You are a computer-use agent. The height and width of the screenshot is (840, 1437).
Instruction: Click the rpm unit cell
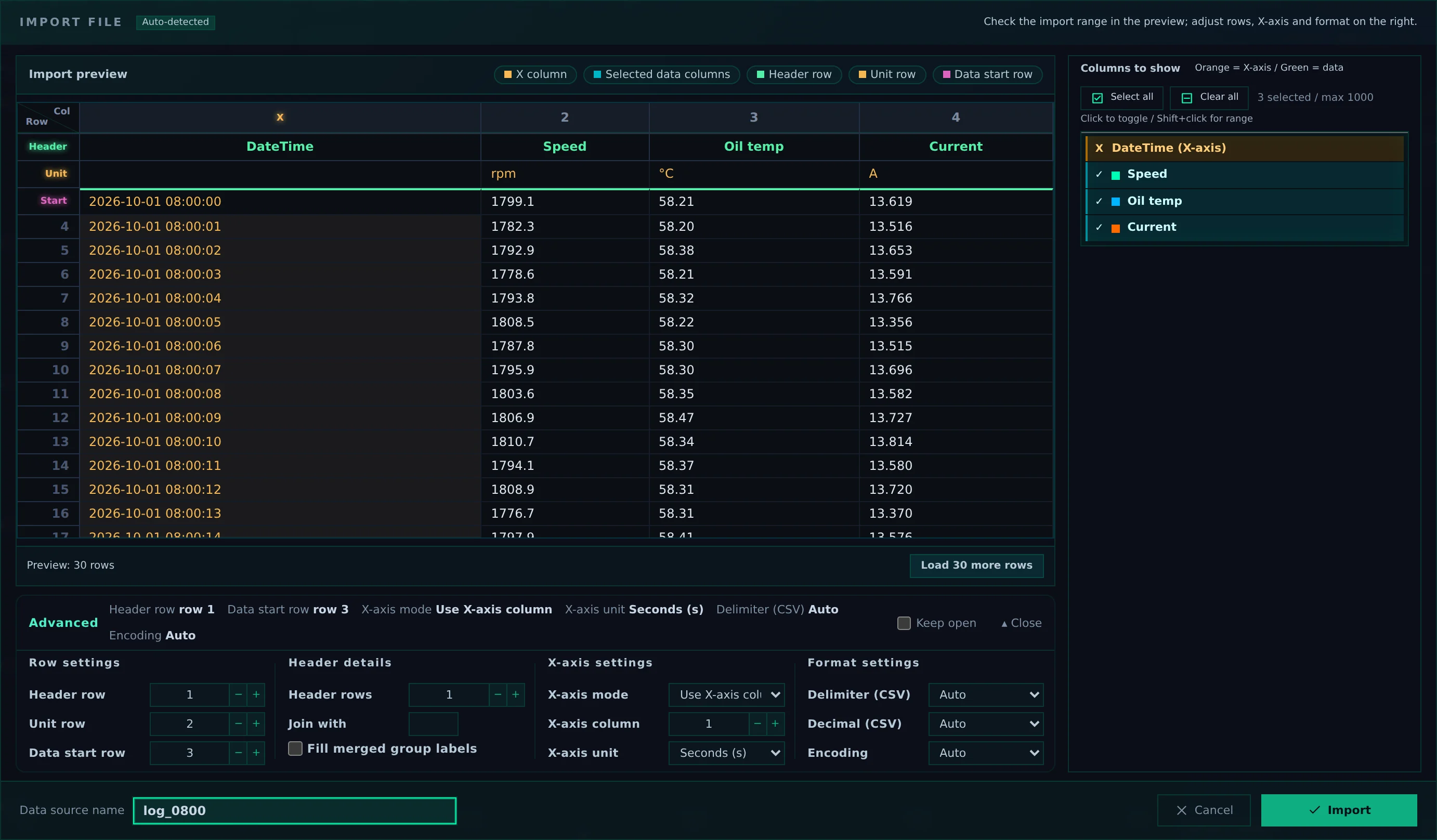[x=565, y=174]
